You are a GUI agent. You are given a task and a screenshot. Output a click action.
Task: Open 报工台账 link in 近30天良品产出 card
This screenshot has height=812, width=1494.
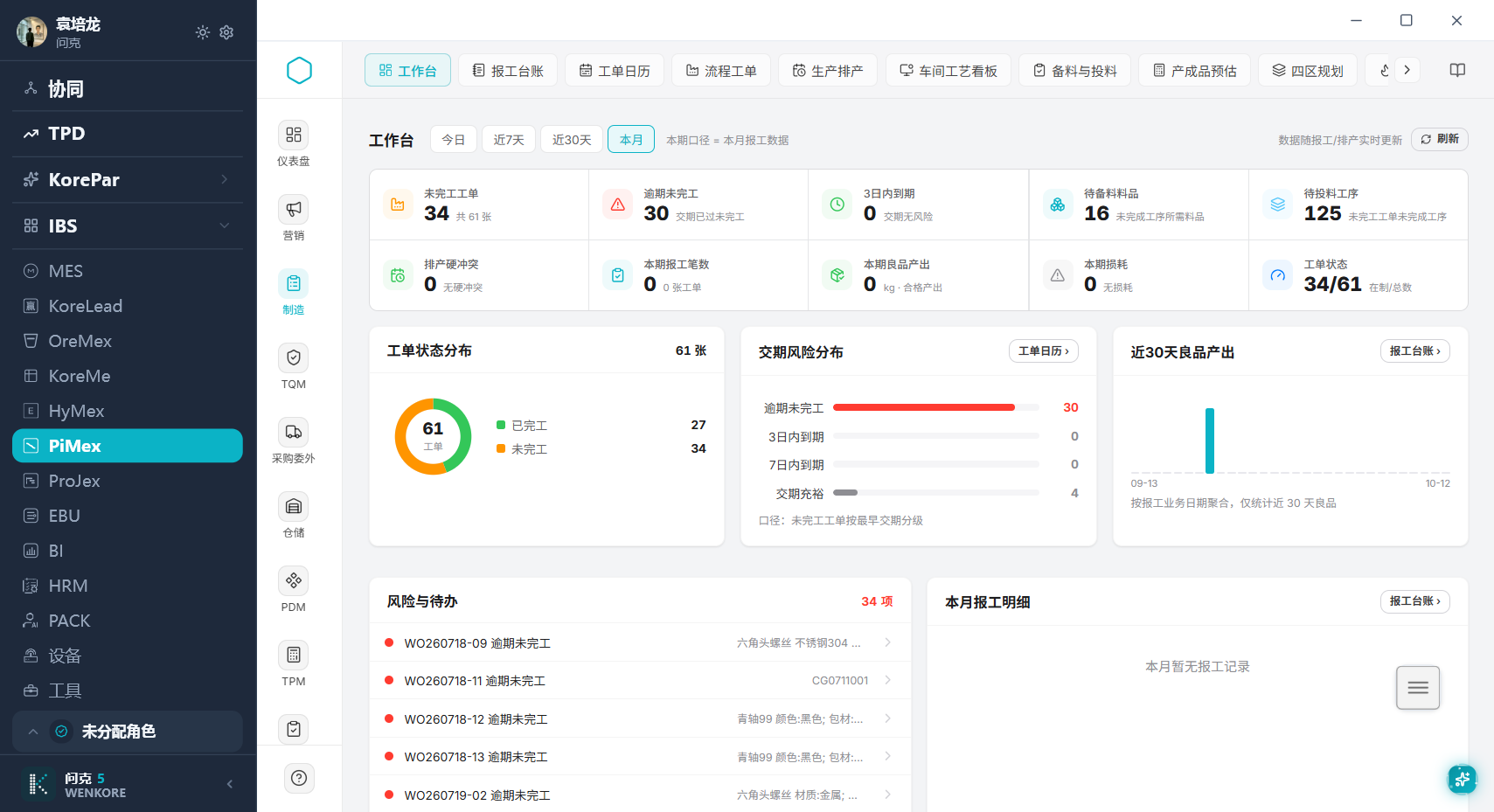(x=1415, y=351)
